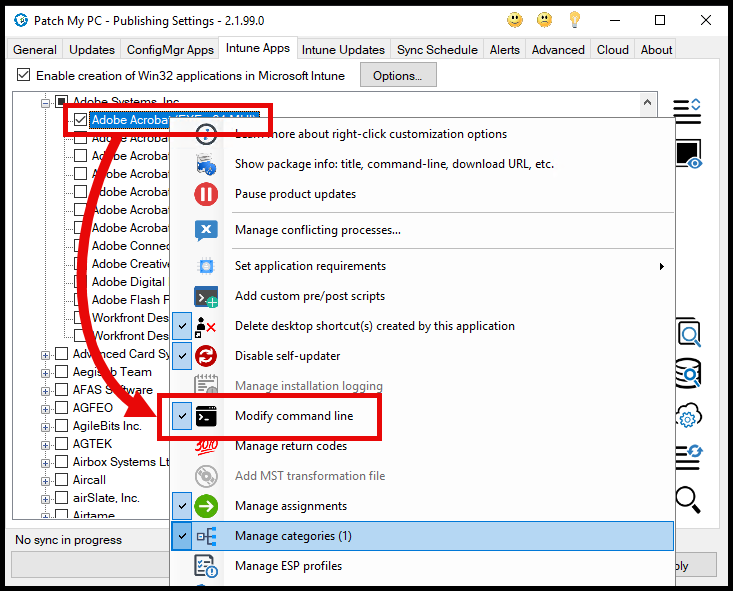Check the Adobe Connect checkbox
The height and width of the screenshot is (591, 733).
[80, 245]
